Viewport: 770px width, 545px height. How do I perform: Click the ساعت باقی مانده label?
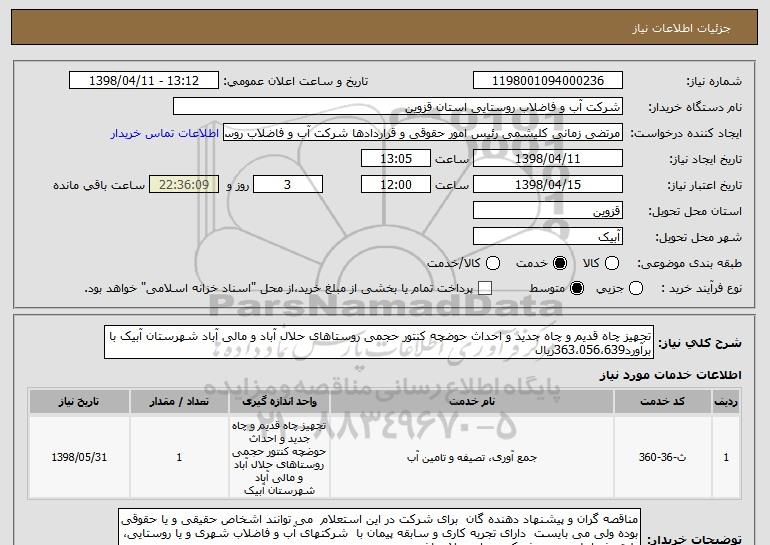pos(99,185)
